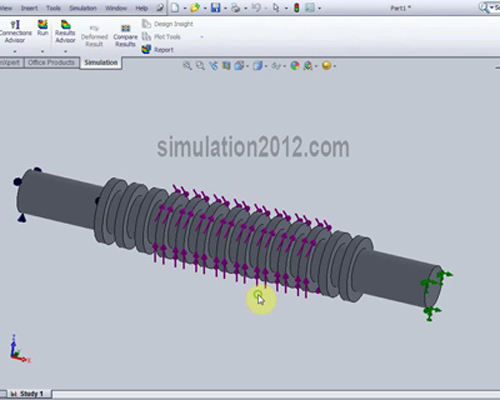Open Connections Advisor
Screen dimensions: 500x400
point(15,31)
